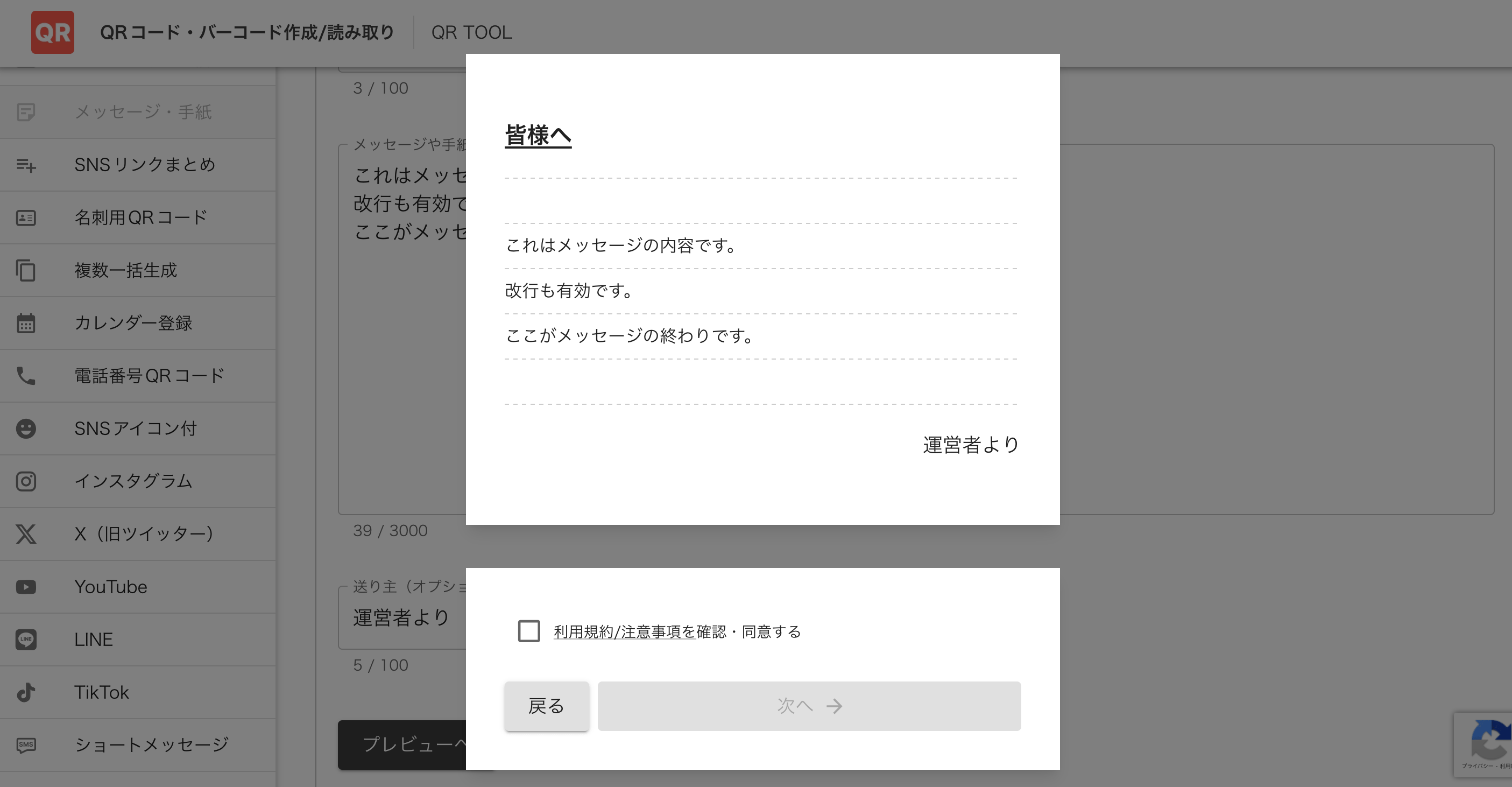
Task: Click the business card icon for 名刺用QRコード
Action: tap(26, 217)
